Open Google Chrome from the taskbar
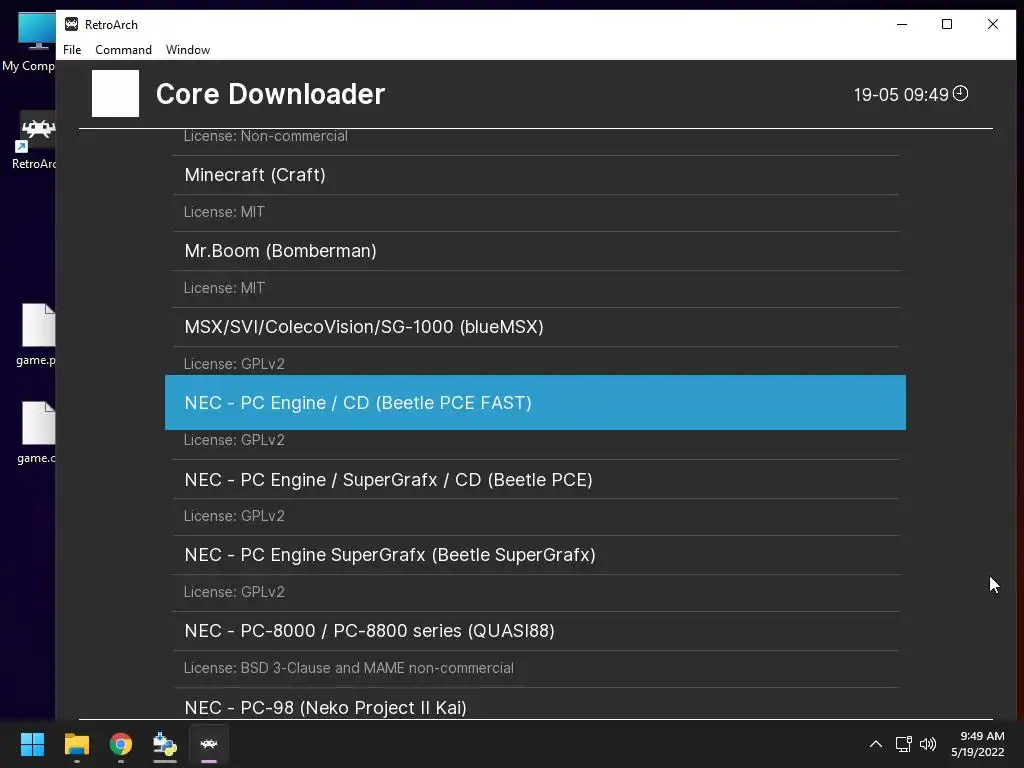 coord(121,744)
